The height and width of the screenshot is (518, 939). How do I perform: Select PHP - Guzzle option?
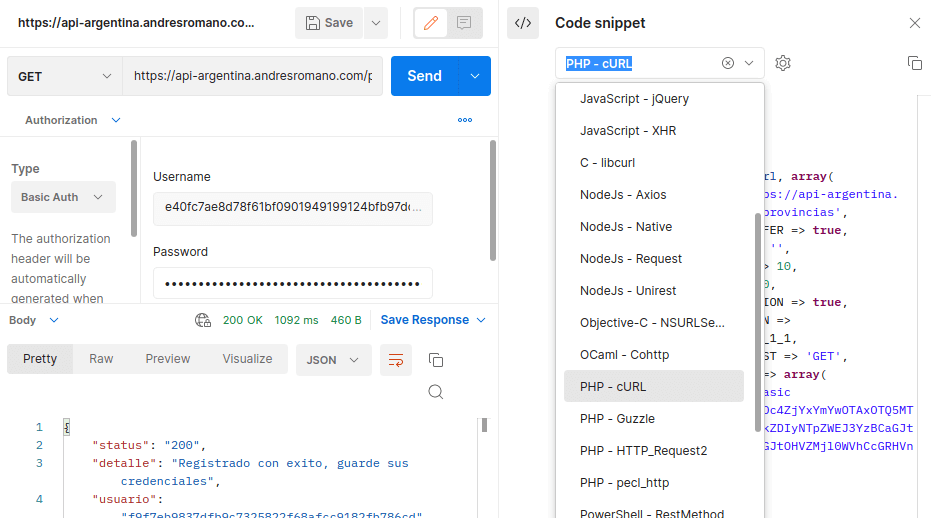(x=654, y=419)
